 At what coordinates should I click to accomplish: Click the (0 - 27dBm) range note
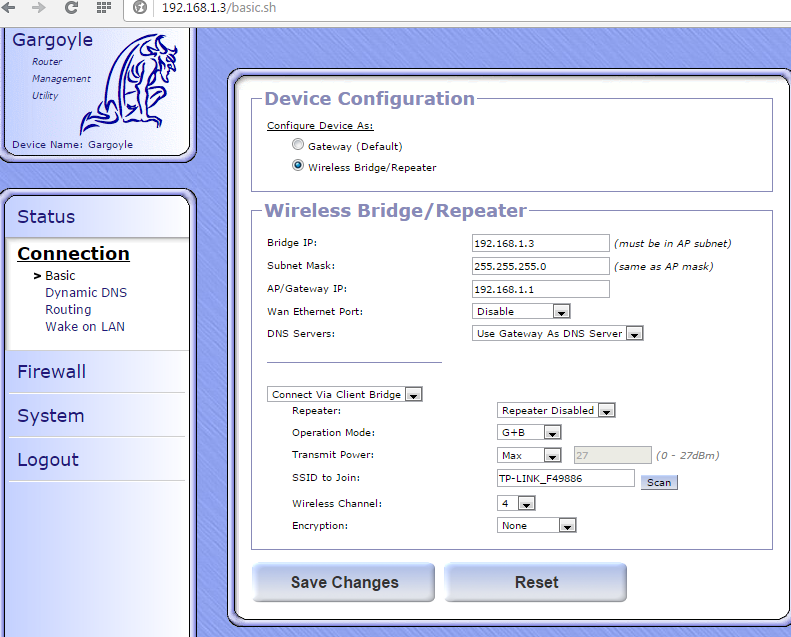pos(687,456)
